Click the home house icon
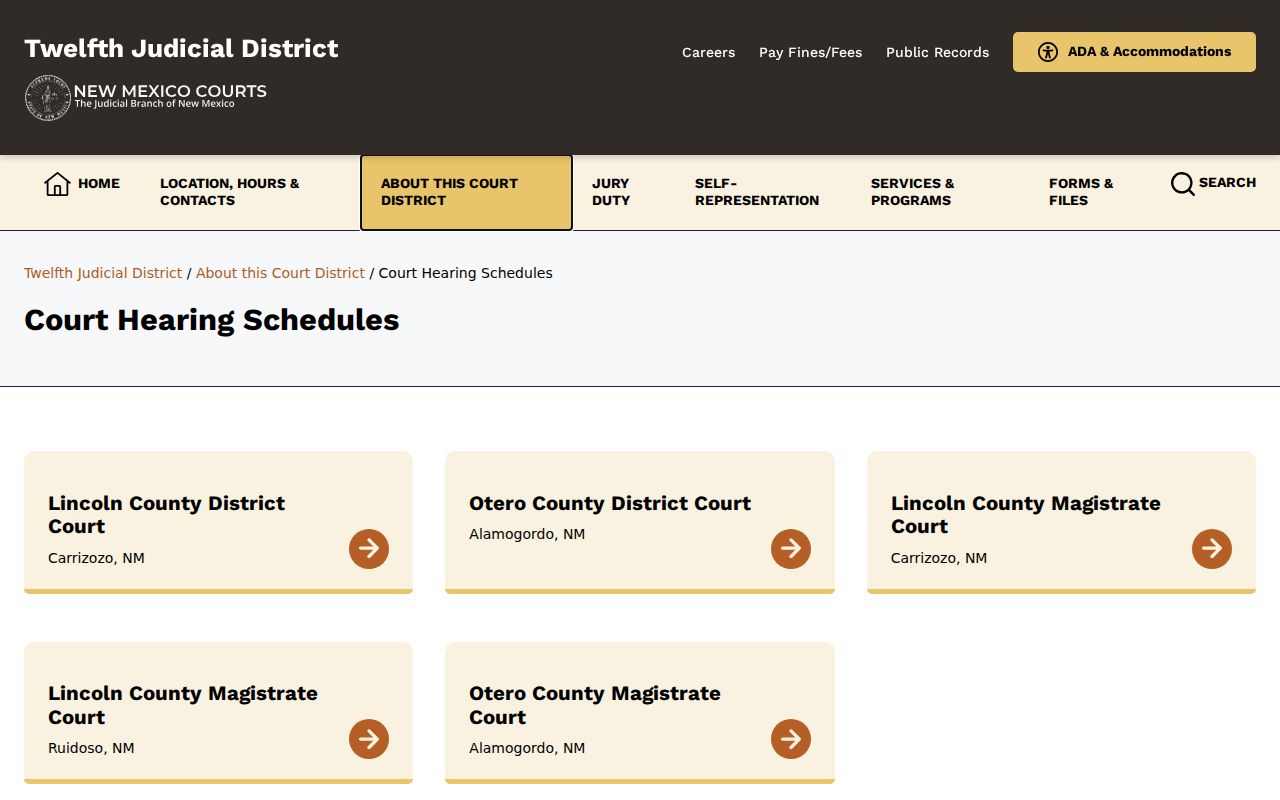 pos(57,184)
